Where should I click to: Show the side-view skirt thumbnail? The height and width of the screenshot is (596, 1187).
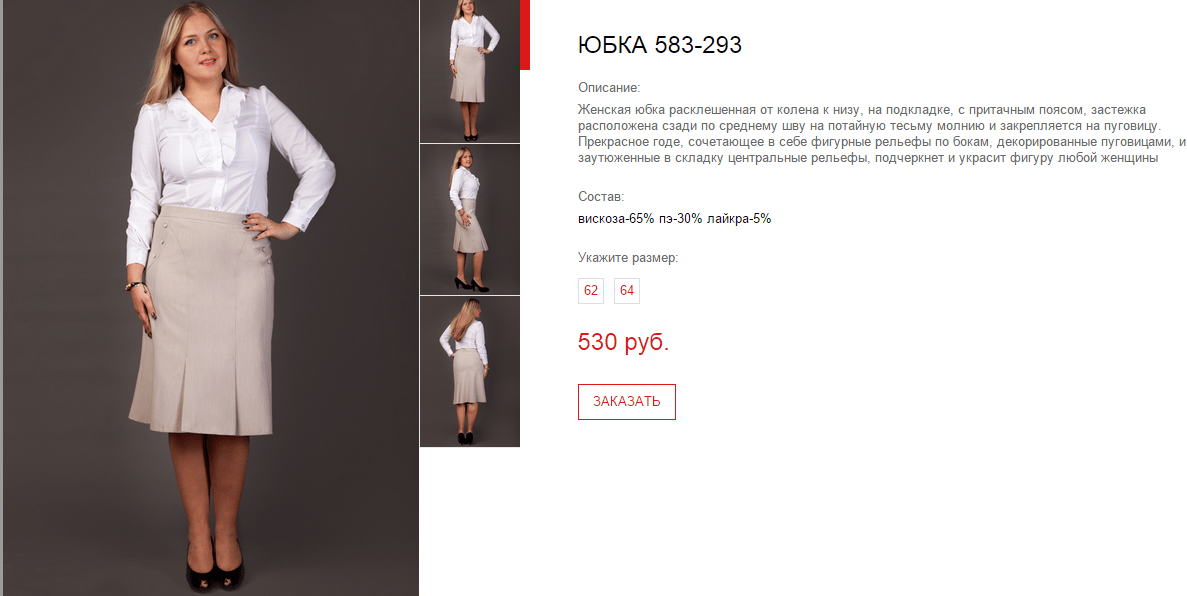coord(470,220)
